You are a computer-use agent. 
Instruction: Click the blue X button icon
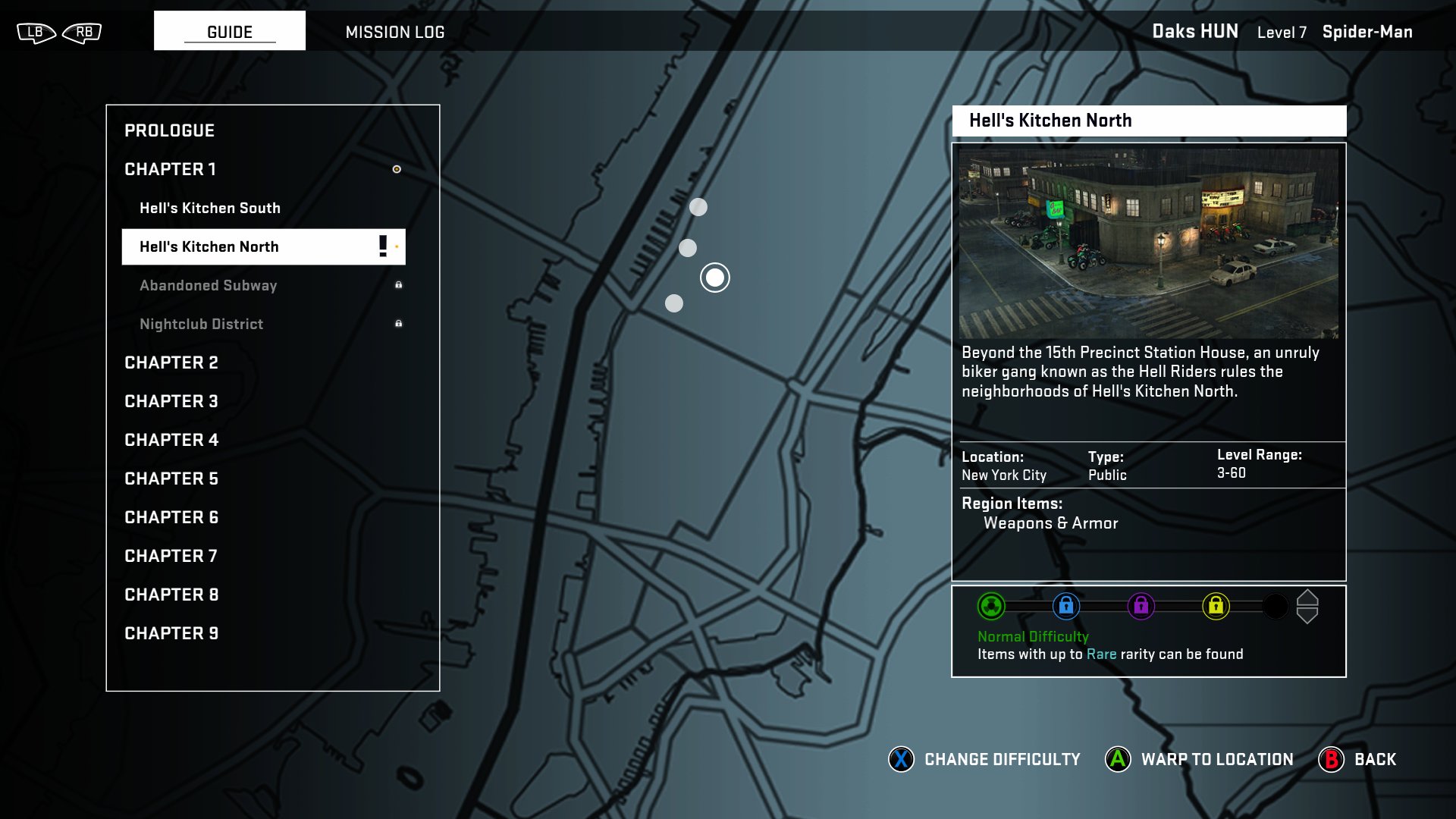pyautogui.click(x=901, y=759)
